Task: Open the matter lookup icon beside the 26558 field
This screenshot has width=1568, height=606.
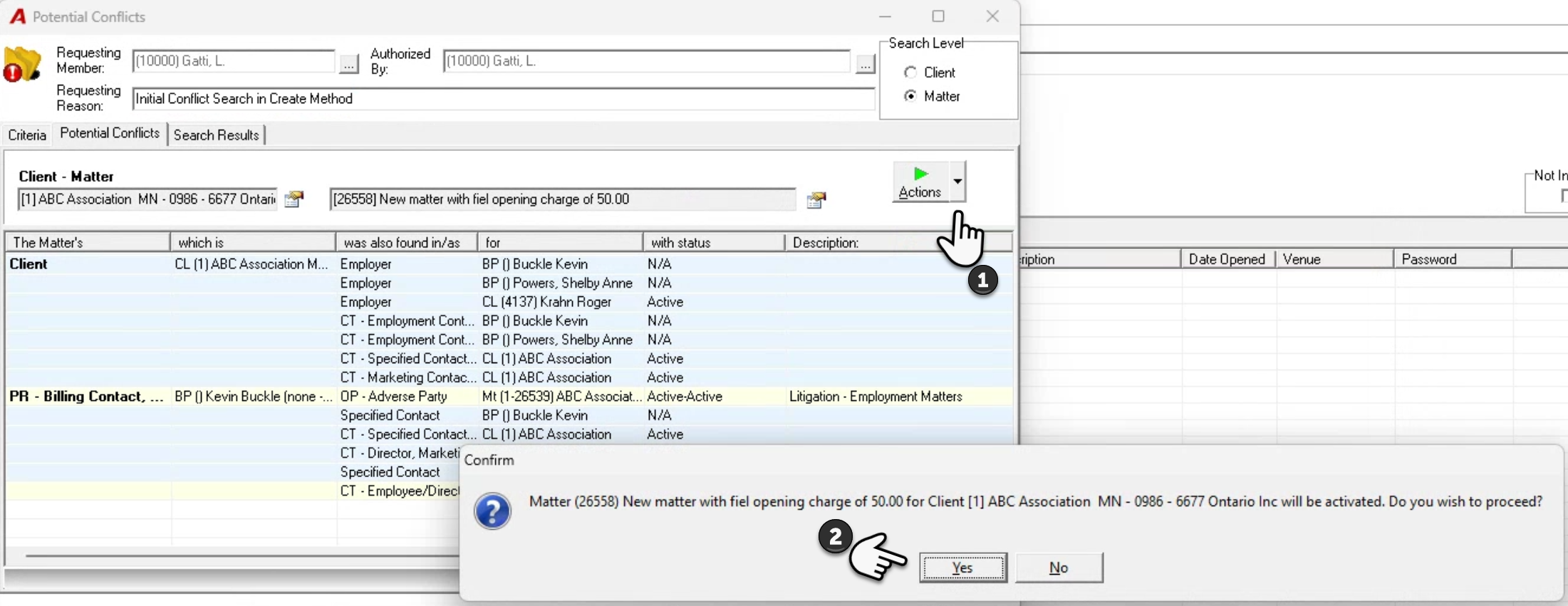Action: tap(816, 200)
